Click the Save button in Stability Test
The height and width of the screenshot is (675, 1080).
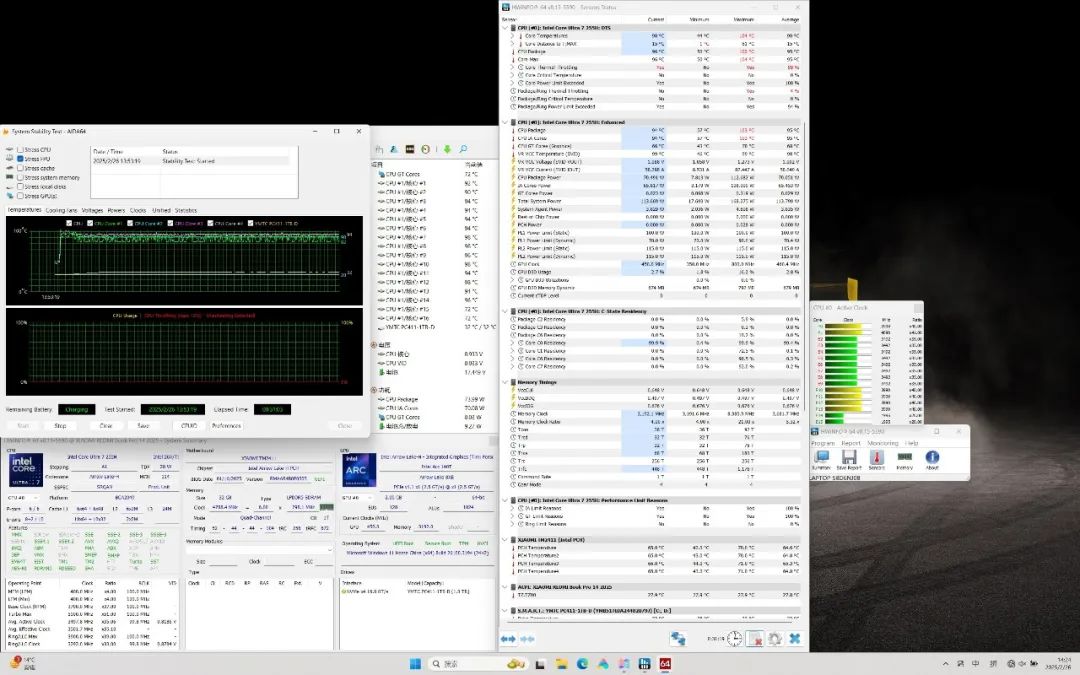coord(143,426)
